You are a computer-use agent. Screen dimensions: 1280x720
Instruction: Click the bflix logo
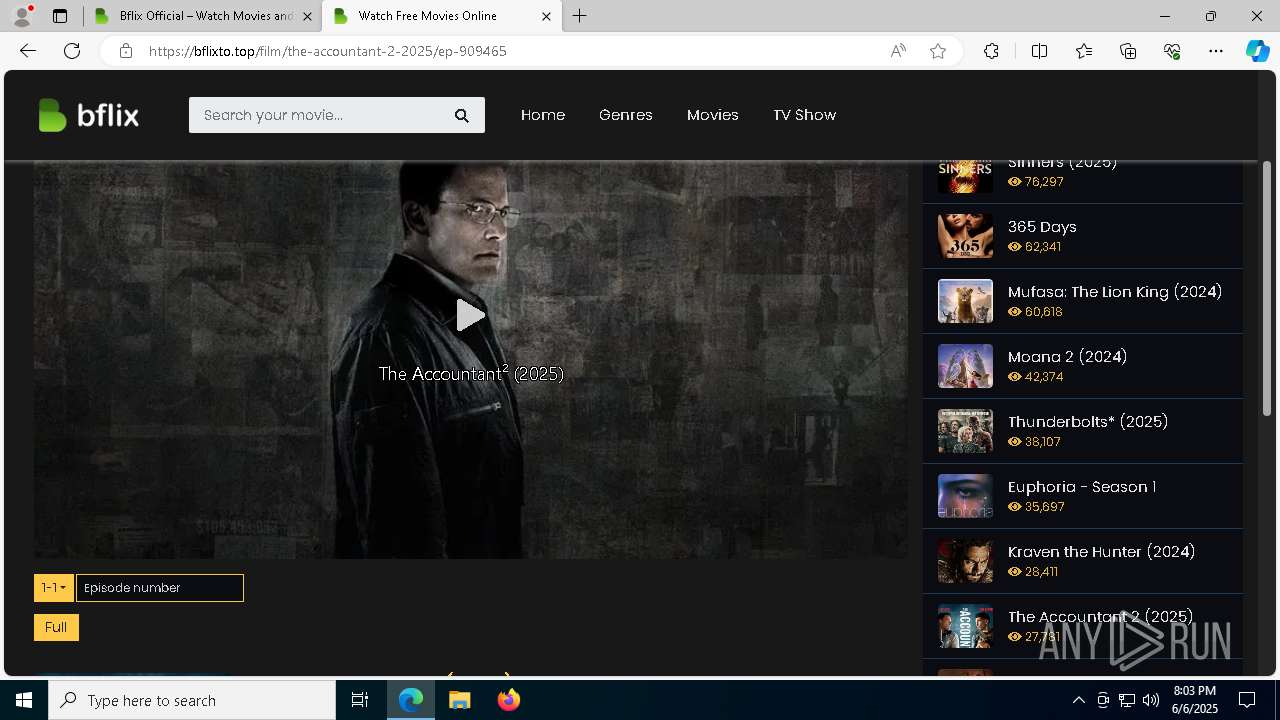[88, 115]
